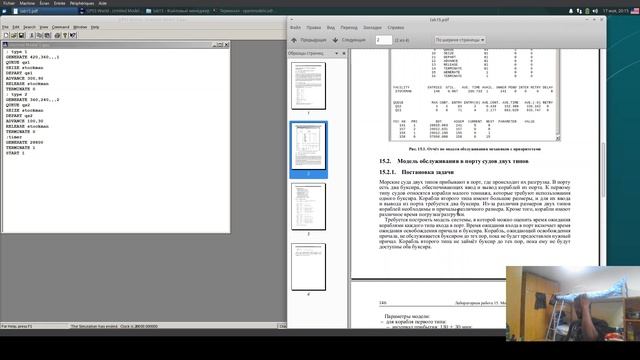The height and width of the screenshot is (360, 640).
Task: Open GPSS Window menu
Action: (x=80, y=27)
